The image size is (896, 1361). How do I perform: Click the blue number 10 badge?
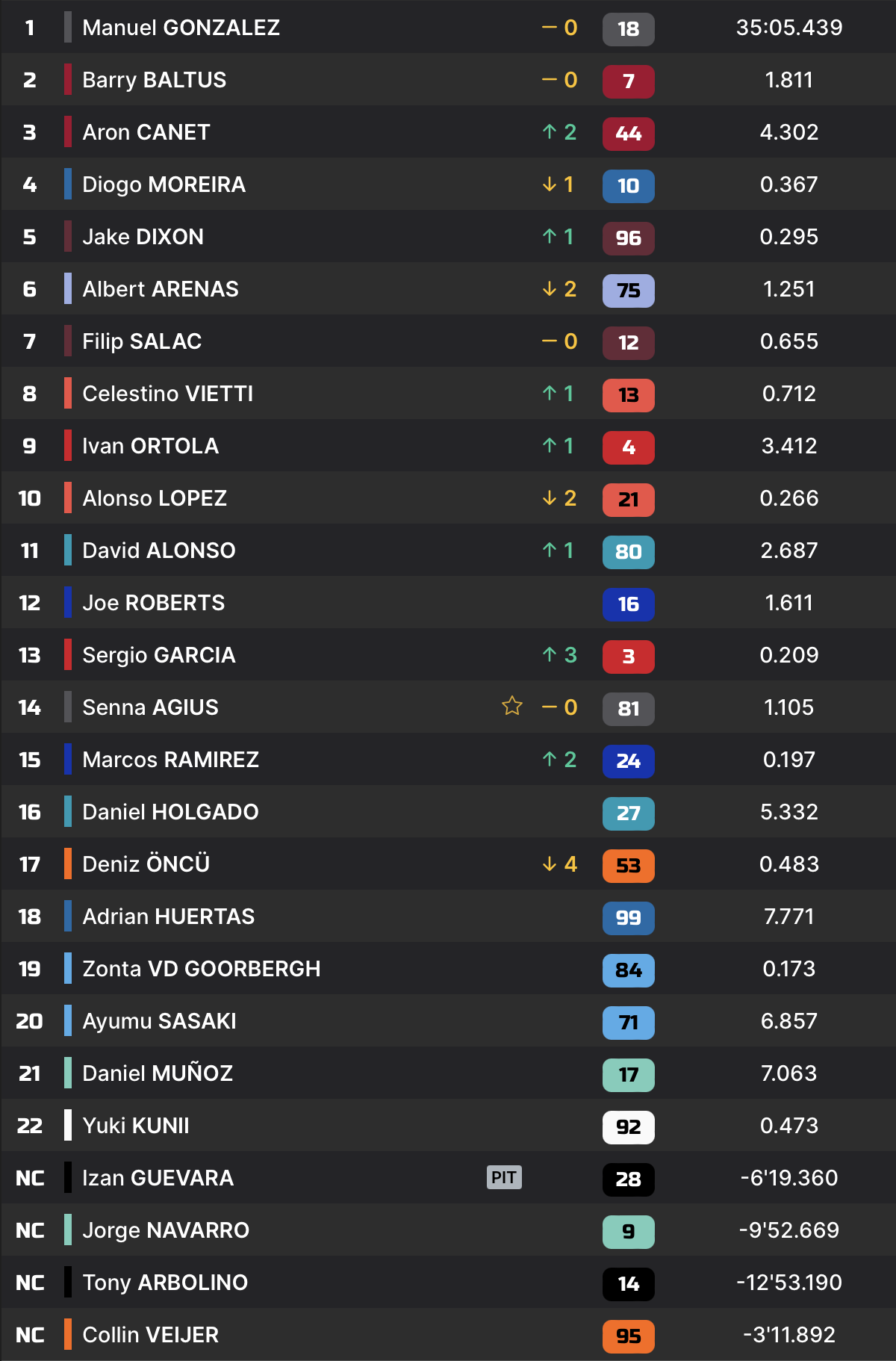pyautogui.click(x=628, y=186)
